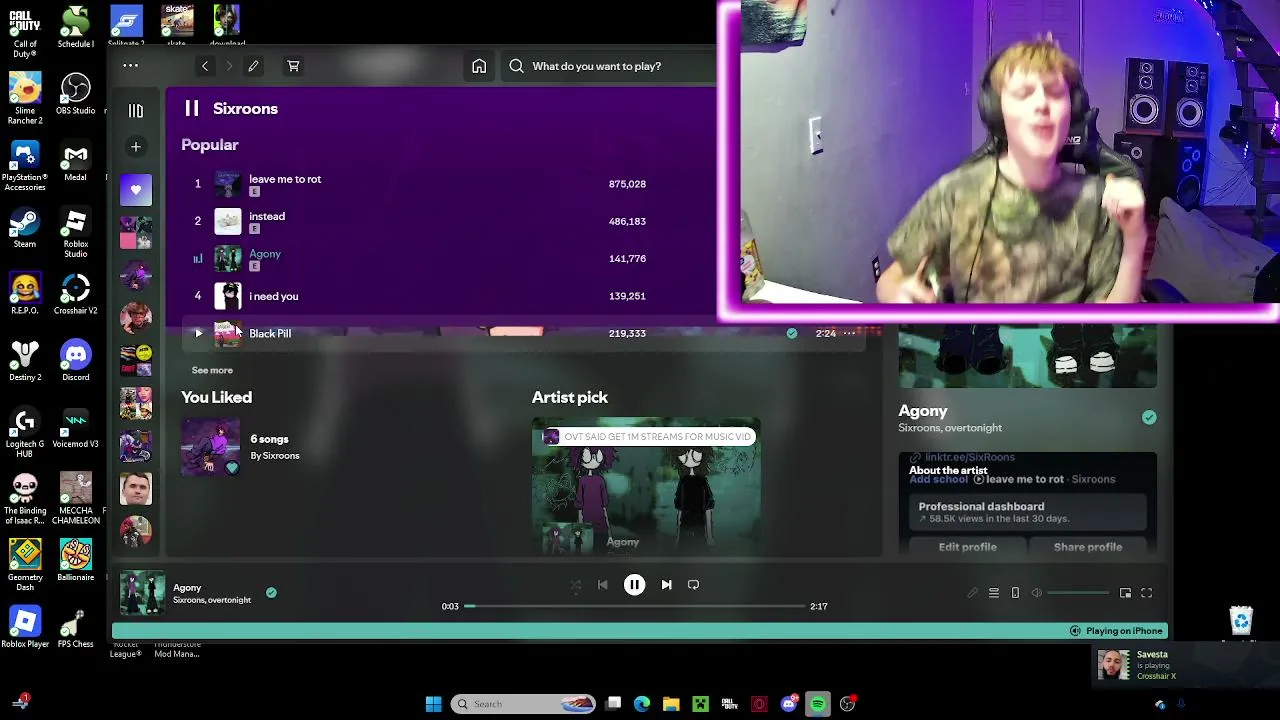Skip to the next track
Image resolution: width=1280 pixels, height=720 pixels.
[x=666, y=585]
